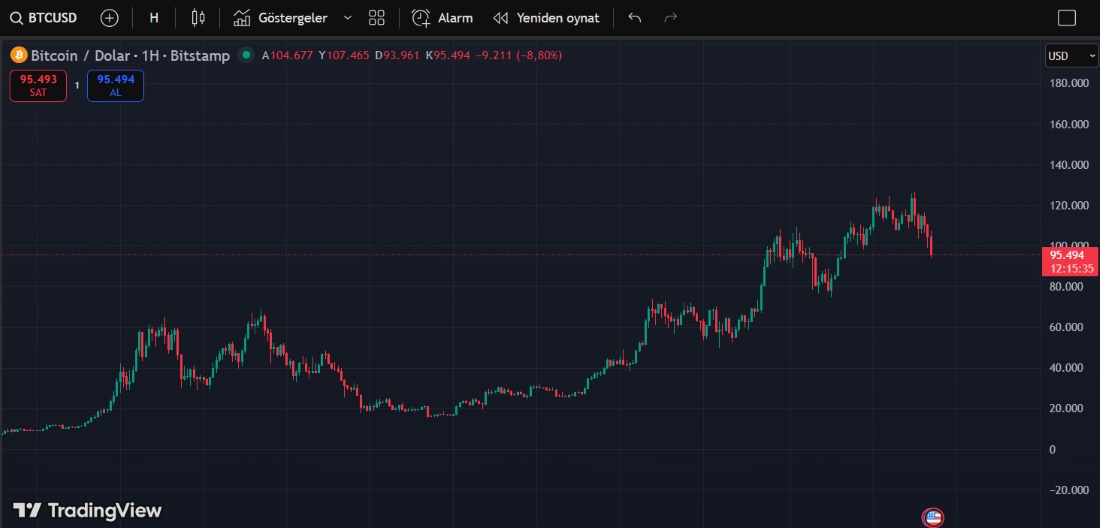1100x528 pixels.
Task: Click the open value A104.677
Action: point(287,55)
